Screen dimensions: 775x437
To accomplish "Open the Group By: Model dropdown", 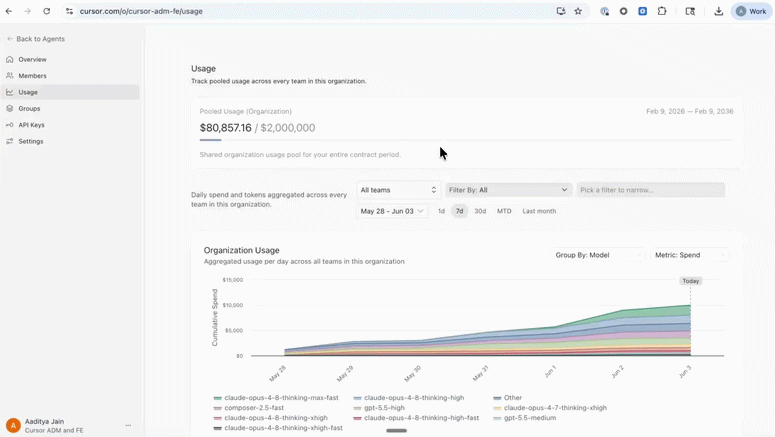I will pyautogui.click(x=598, y=255).
